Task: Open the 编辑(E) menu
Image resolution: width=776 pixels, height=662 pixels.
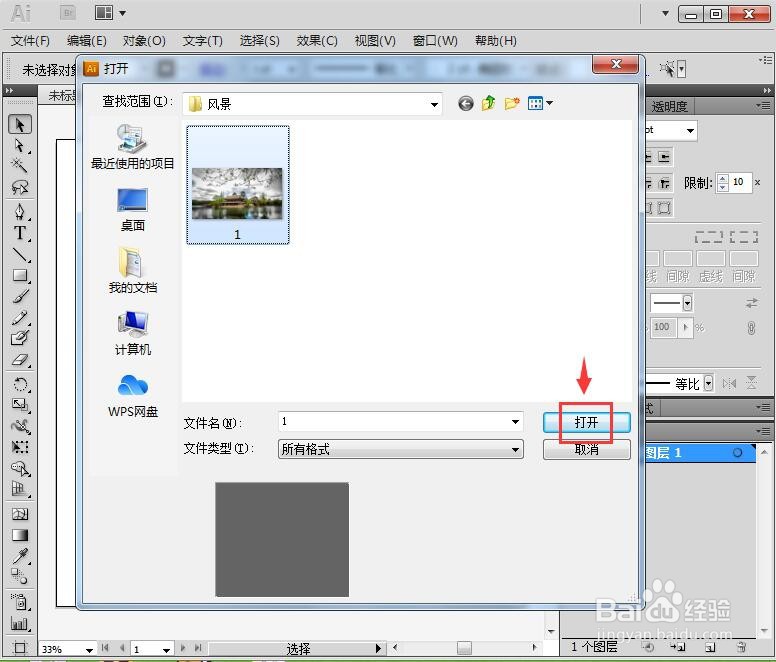Action: tap(87, 41)
